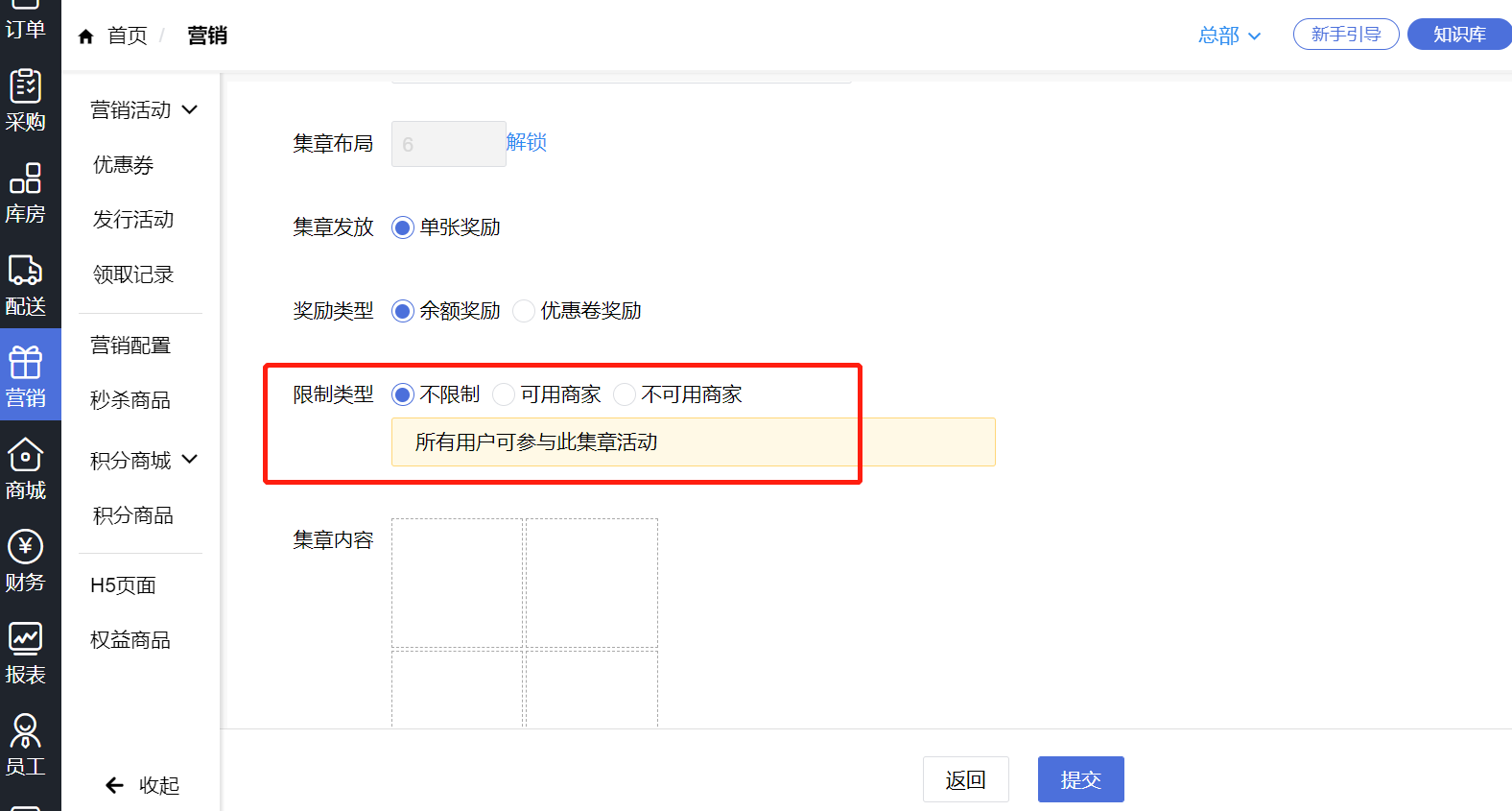The image size is (1512, 811).
Task: Go to 发行活动 menu item
Action: pyautogui.click(x=133, y=220)
